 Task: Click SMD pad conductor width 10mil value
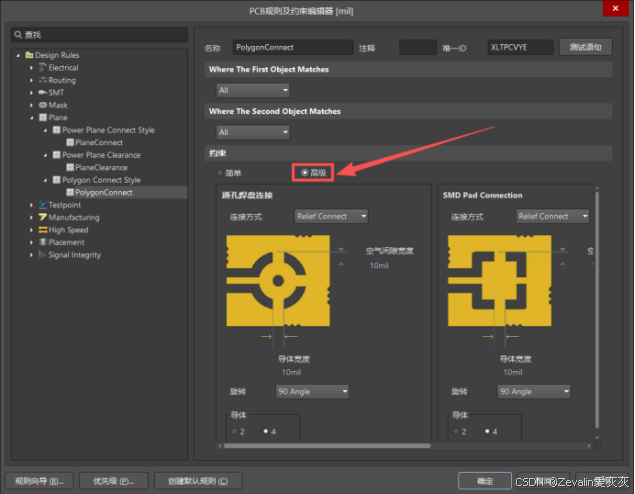[x=513, y=372]
